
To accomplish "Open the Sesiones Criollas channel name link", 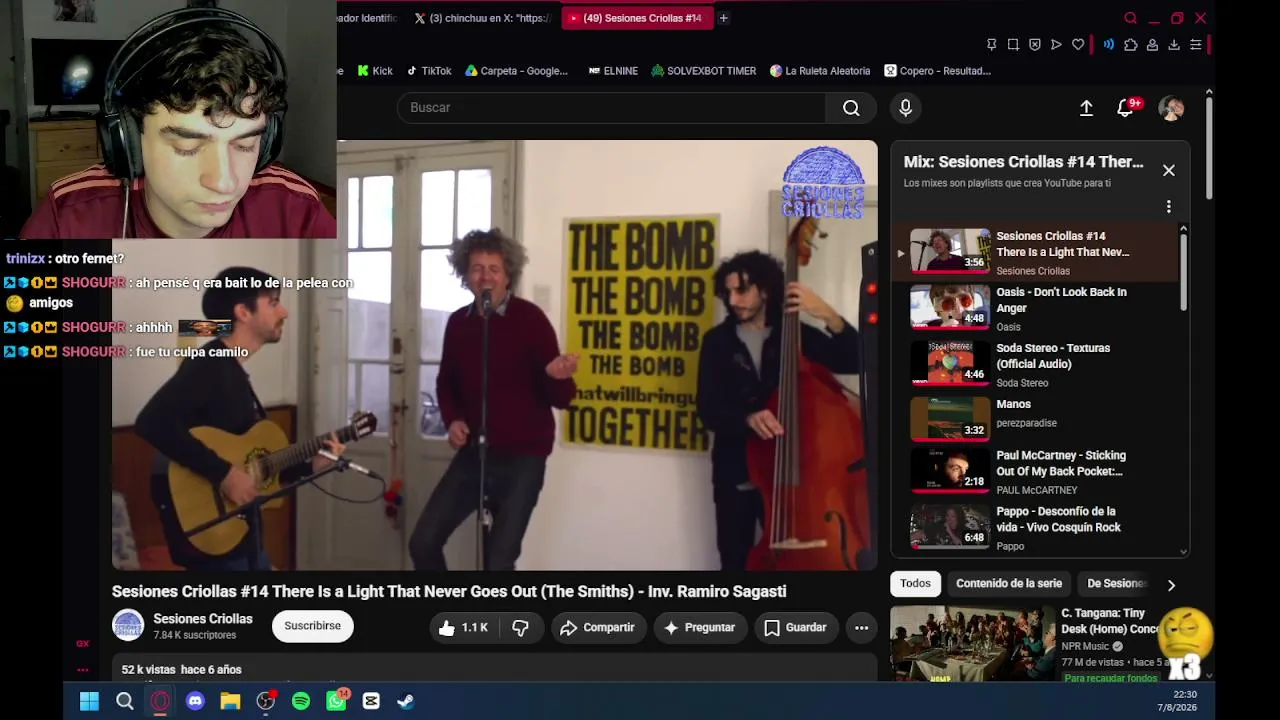I will click(203, 619).
